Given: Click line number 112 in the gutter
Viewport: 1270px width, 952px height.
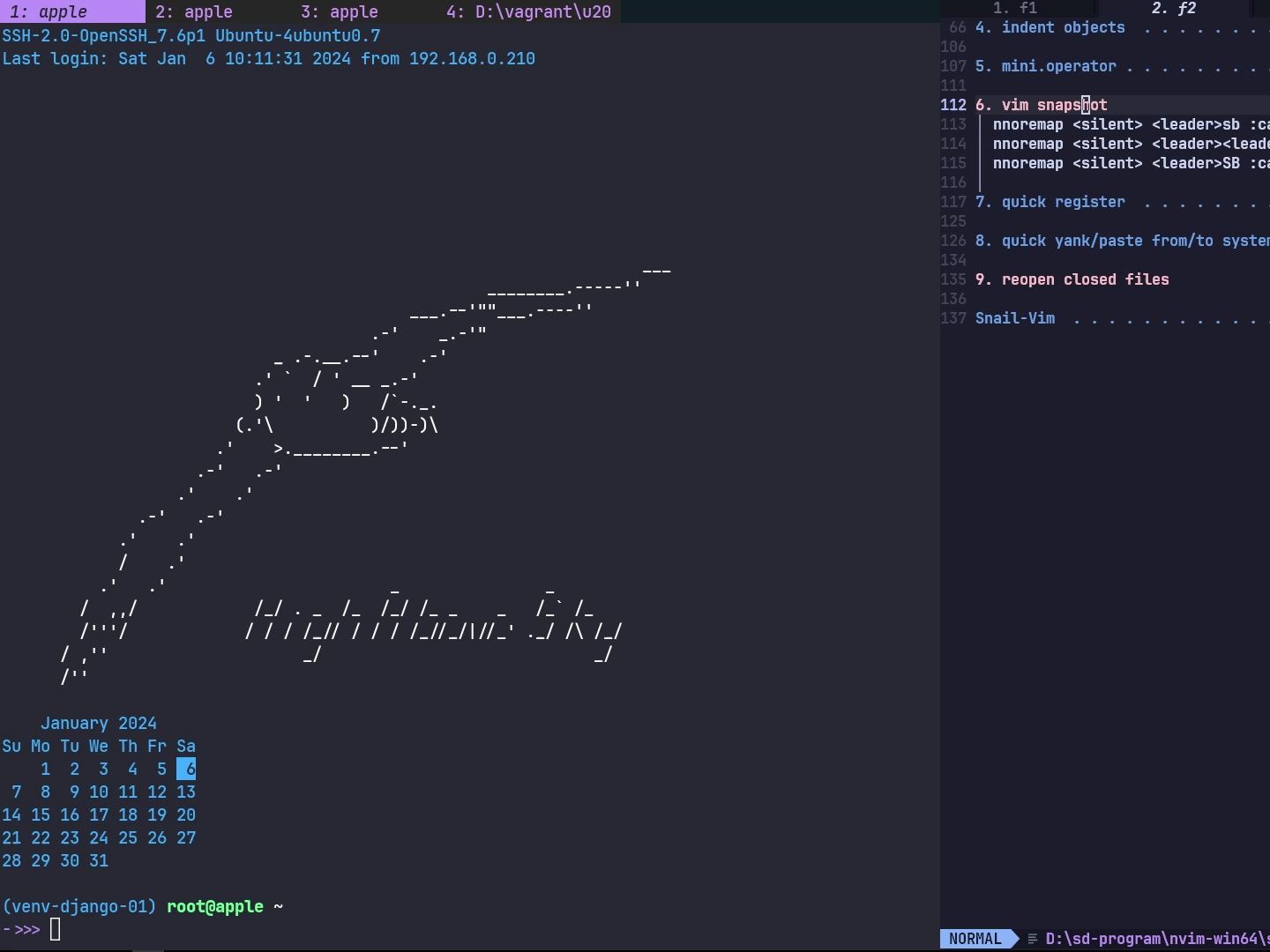Looking at the screenshot, I should pyautogui.click(x=953, y=105).
